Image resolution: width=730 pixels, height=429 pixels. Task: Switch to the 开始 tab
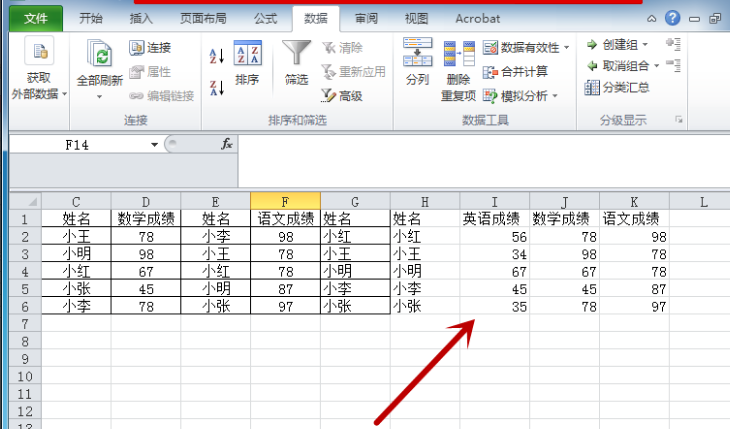91,19
